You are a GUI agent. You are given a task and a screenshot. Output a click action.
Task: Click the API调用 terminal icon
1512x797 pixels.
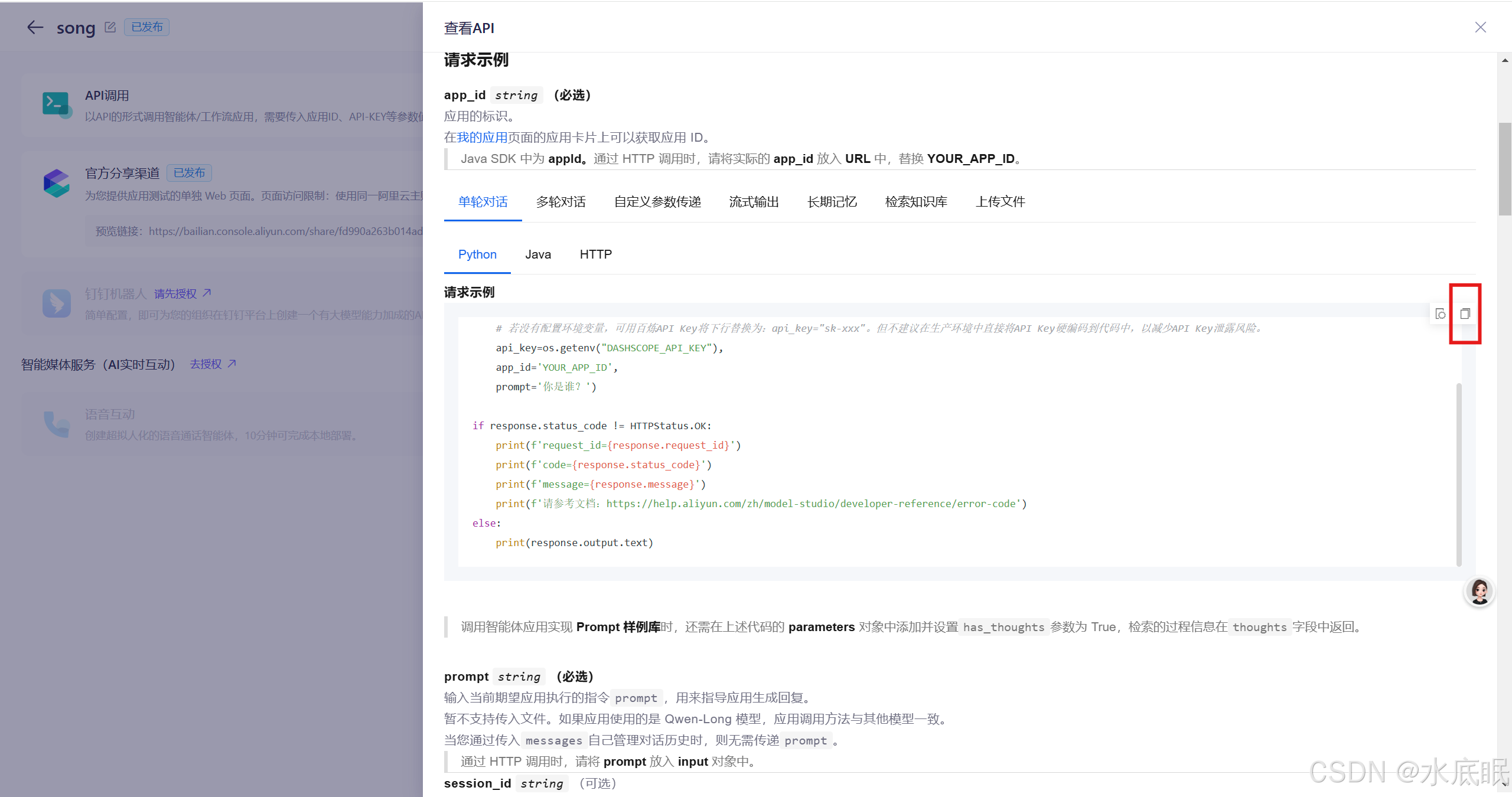point(56,104)
